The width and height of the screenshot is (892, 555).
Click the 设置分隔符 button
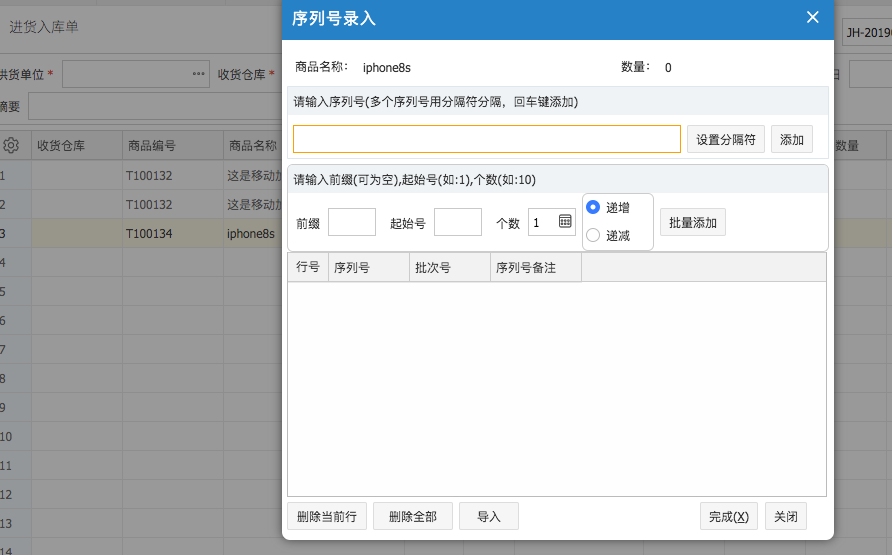point(726,139)
